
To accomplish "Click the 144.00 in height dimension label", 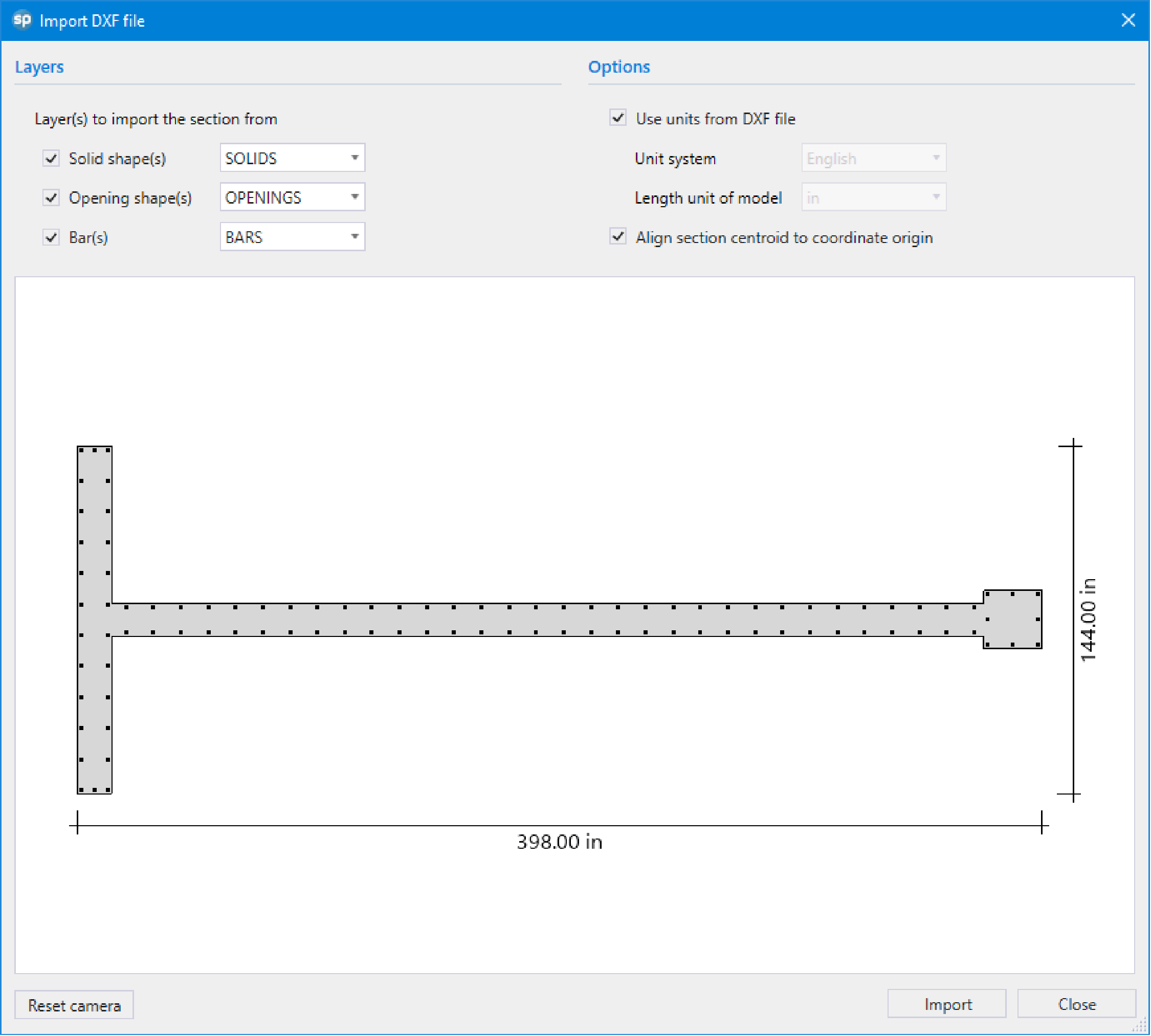I will coord(1089,621).
